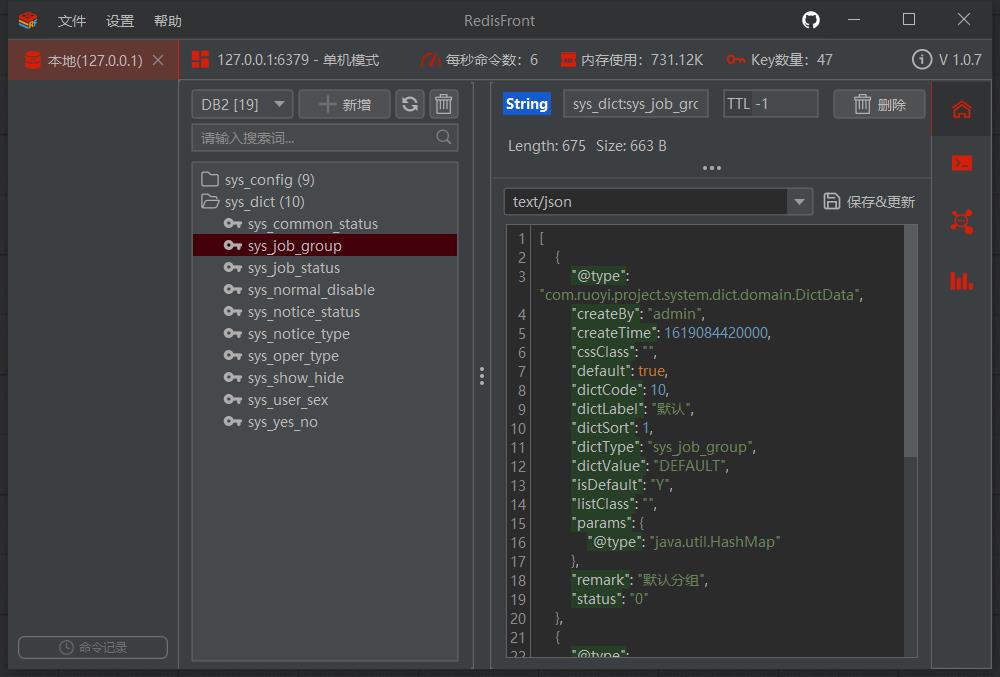Click the 删除 delete button
The height and width of the screenshot is (677, 1000).
[x=879, y=104]
